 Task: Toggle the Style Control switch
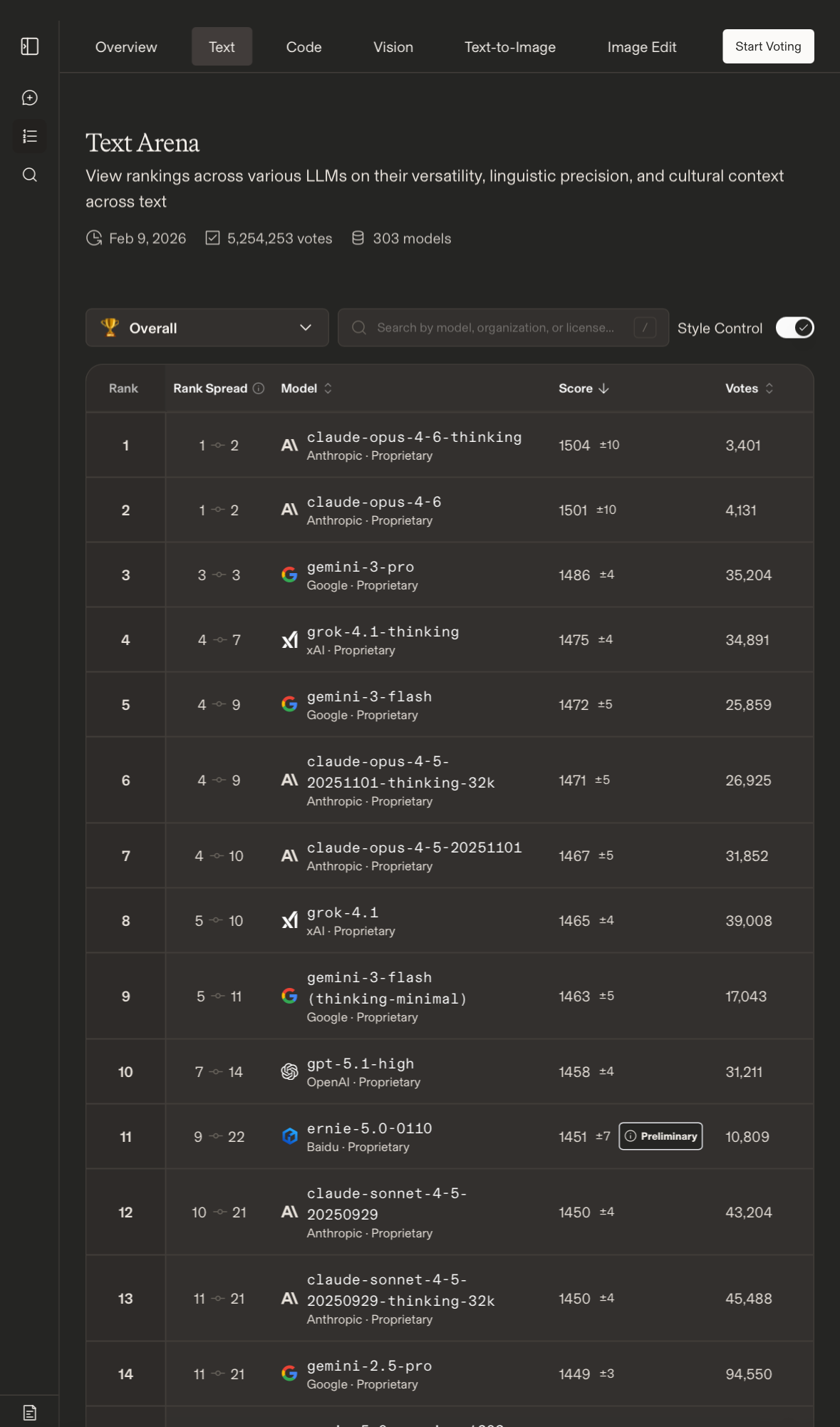click(x=794, y=328)
